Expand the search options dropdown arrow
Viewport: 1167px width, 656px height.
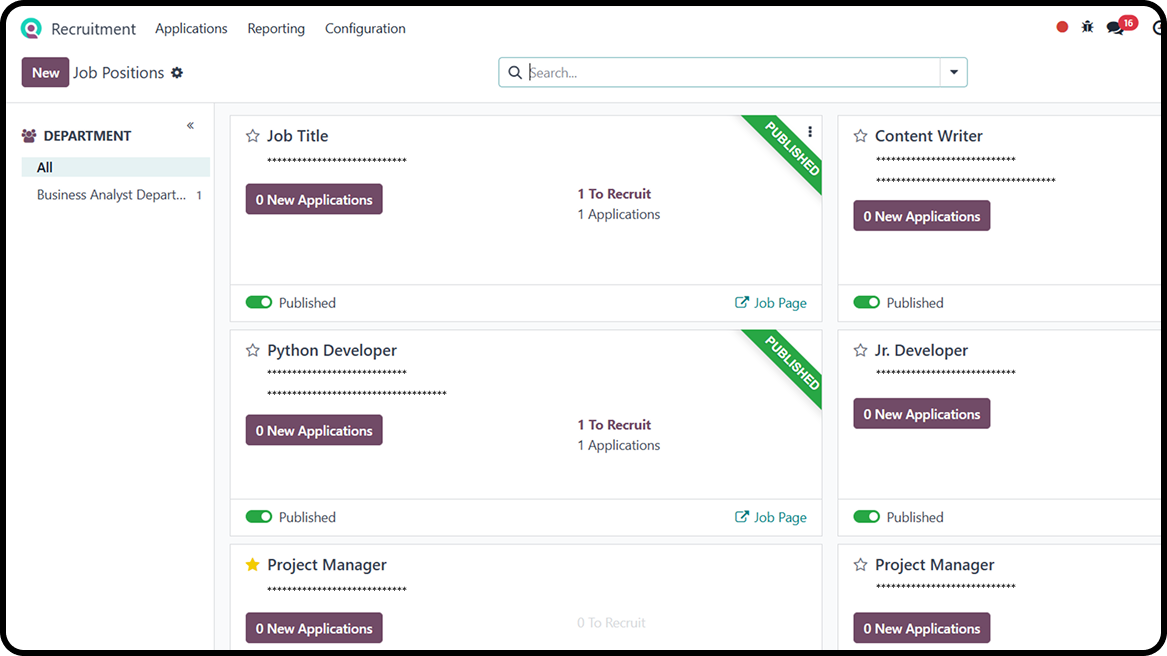tap(953, 72)
